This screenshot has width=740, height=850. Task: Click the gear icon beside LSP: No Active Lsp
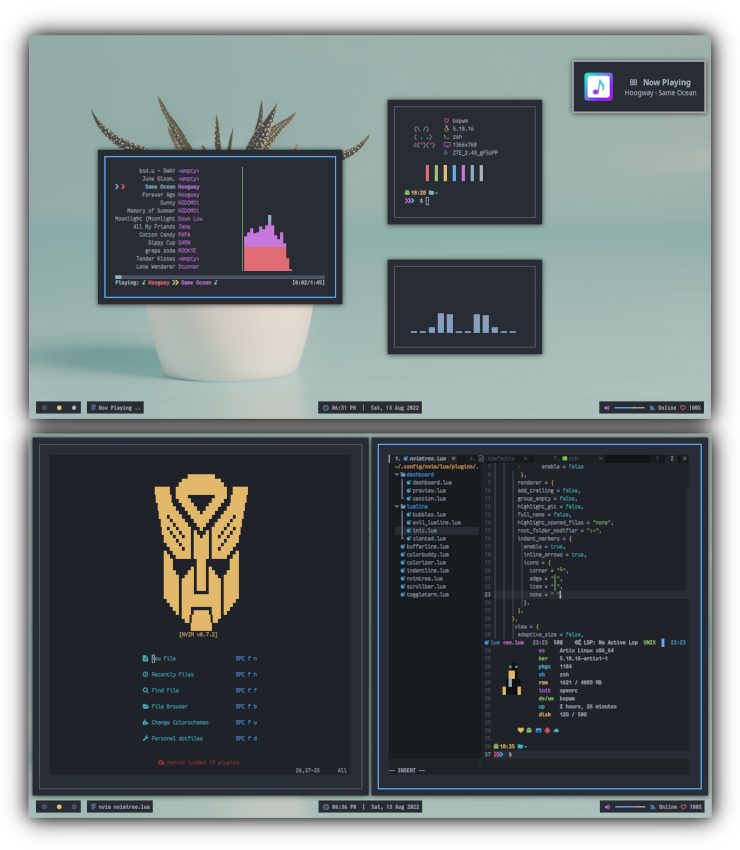(578, 642)
